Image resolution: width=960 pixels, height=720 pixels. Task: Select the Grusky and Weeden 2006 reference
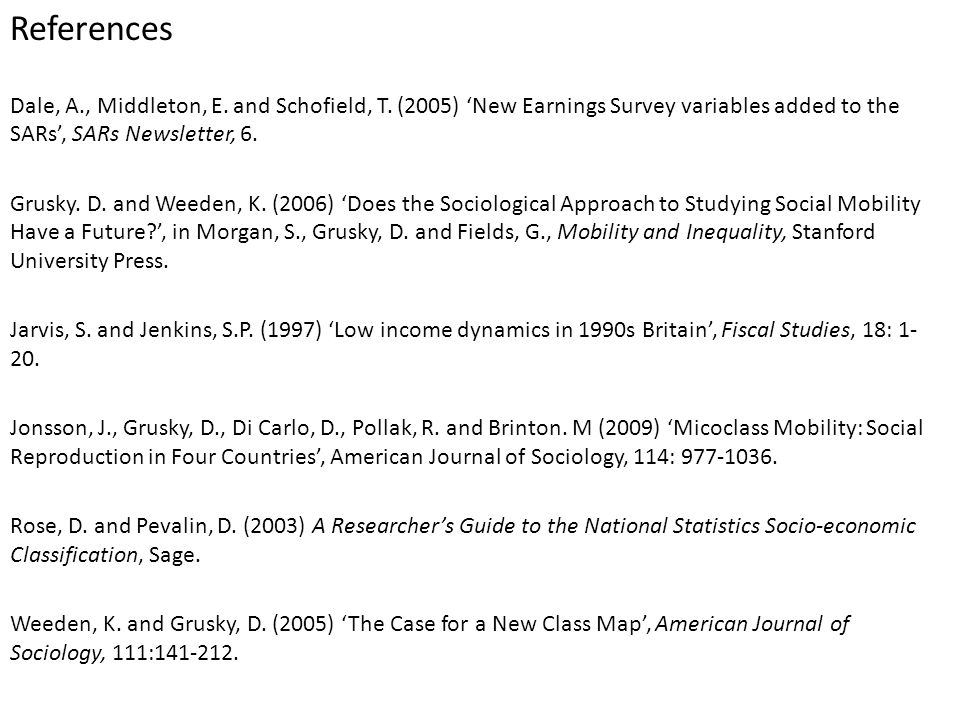(x=465, y=232)
